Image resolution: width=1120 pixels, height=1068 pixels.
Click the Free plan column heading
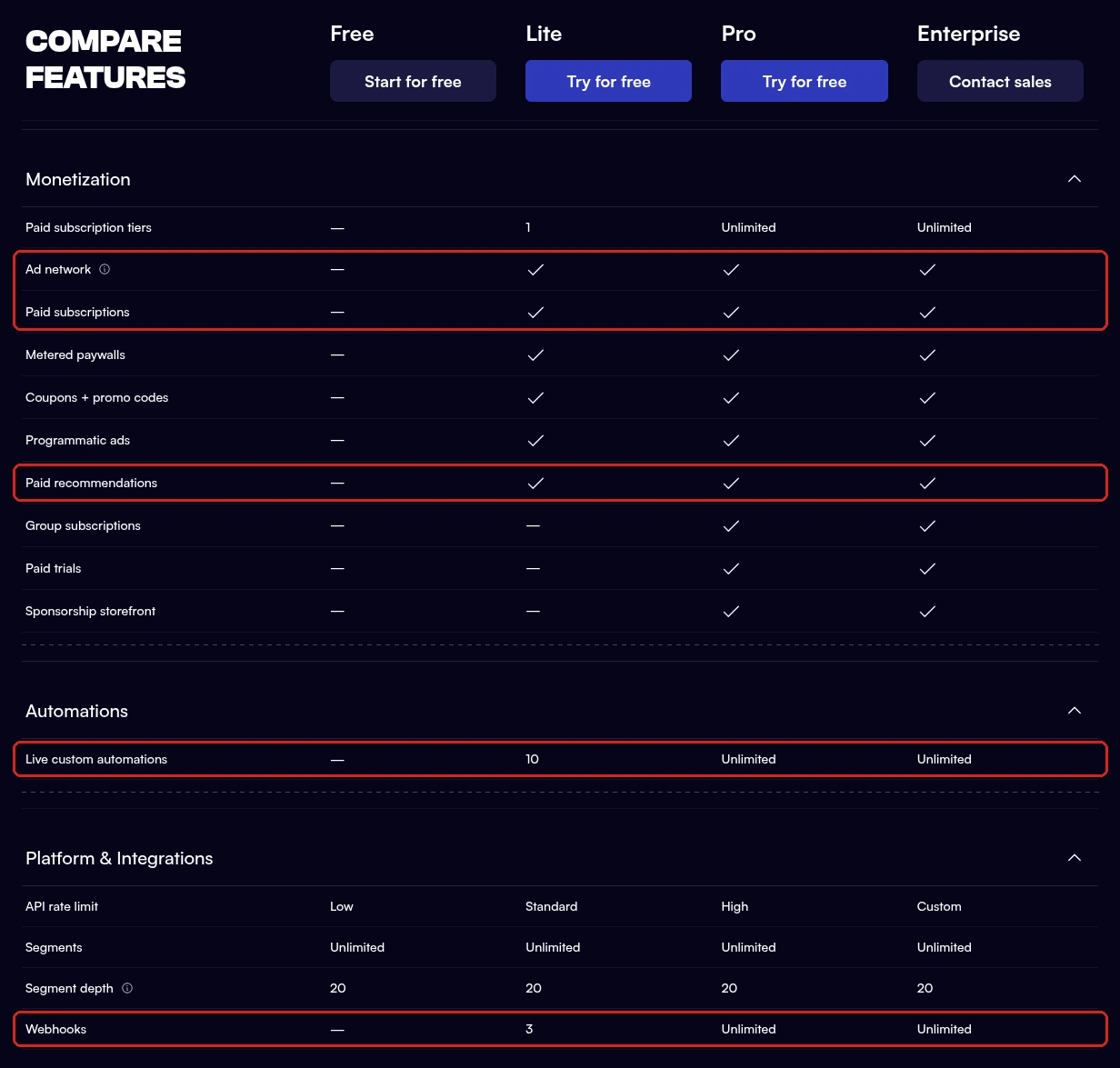point(352,35)
